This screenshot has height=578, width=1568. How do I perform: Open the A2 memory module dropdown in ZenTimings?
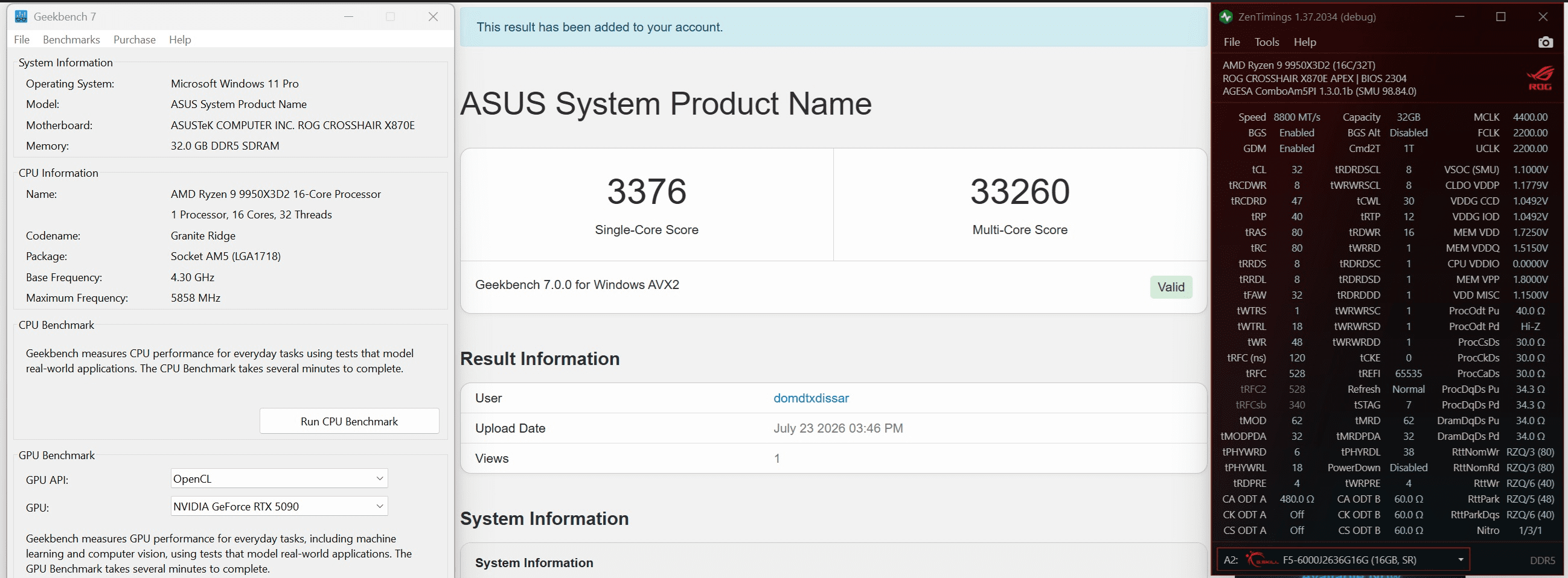tap(1343, 560)
